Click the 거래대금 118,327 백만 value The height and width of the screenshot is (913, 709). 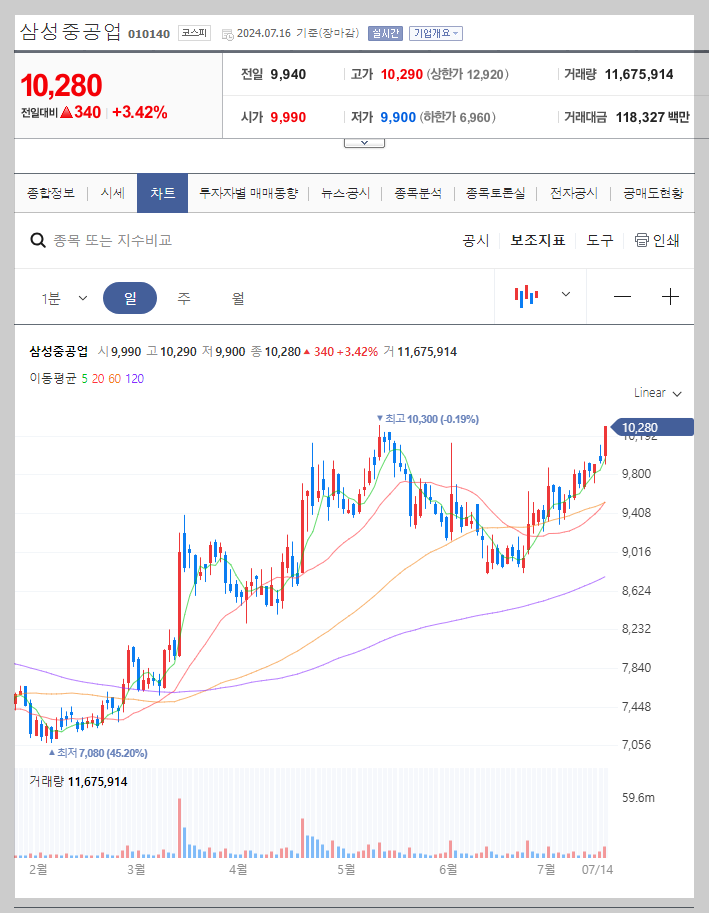(x=653, y=118)
